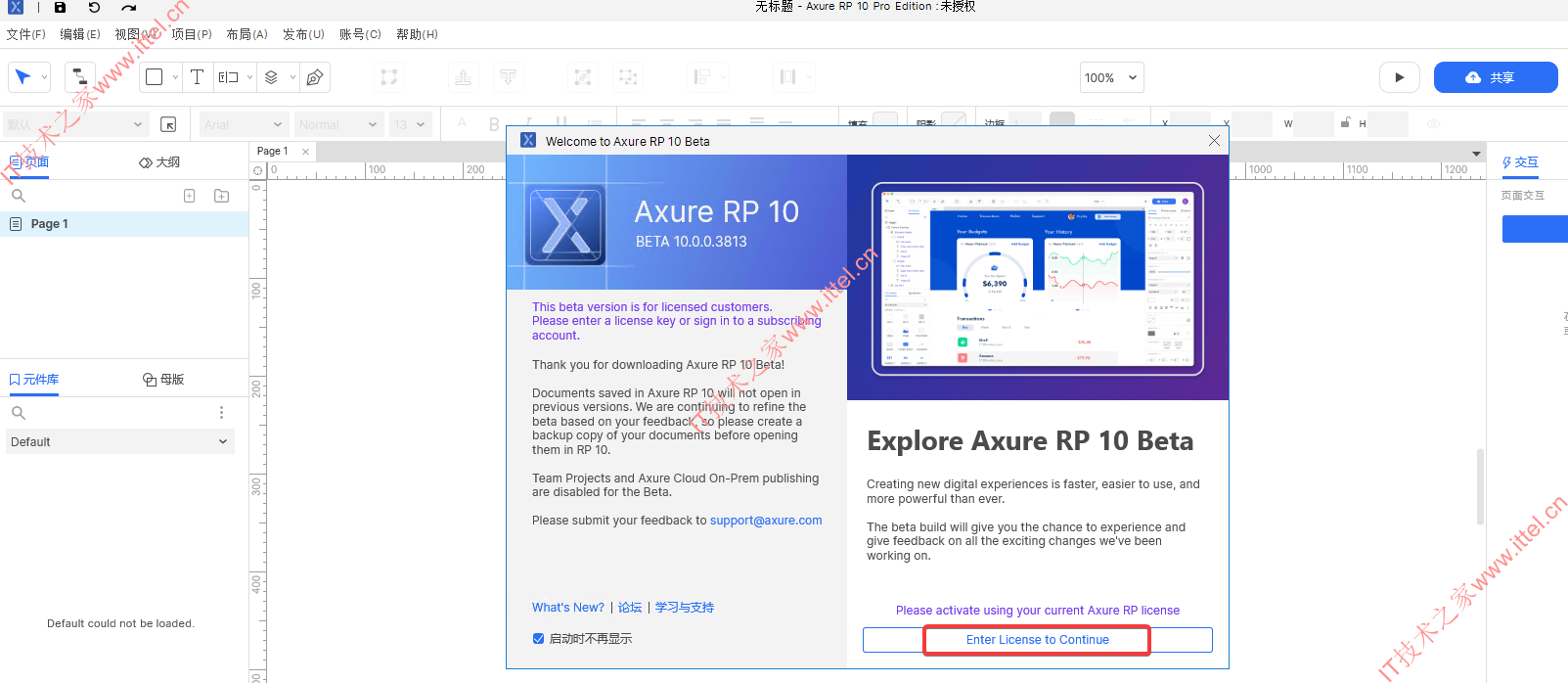Redo the last action

(x=129, y=7)
